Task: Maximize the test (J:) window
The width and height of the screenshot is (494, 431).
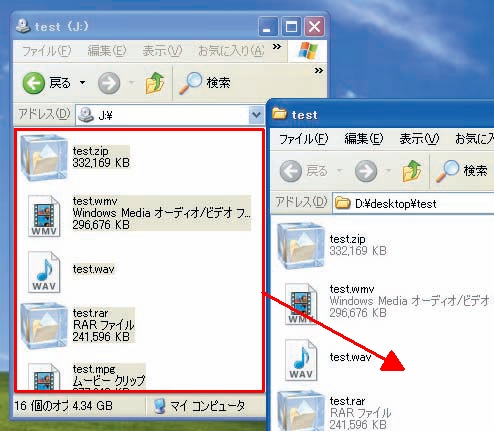Action: 291,27
